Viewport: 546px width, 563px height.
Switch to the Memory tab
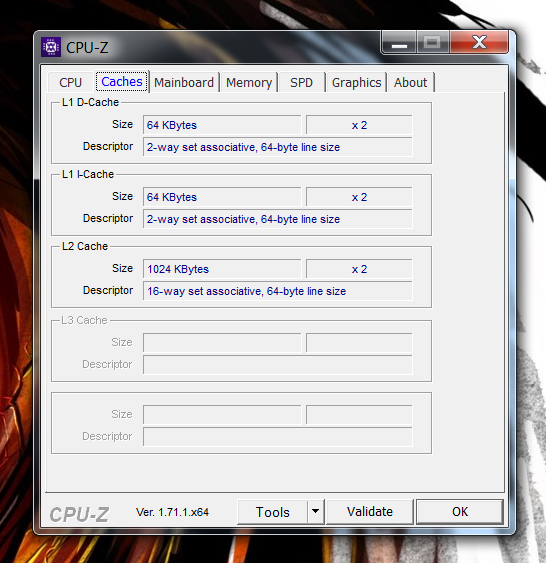[249, 83]
